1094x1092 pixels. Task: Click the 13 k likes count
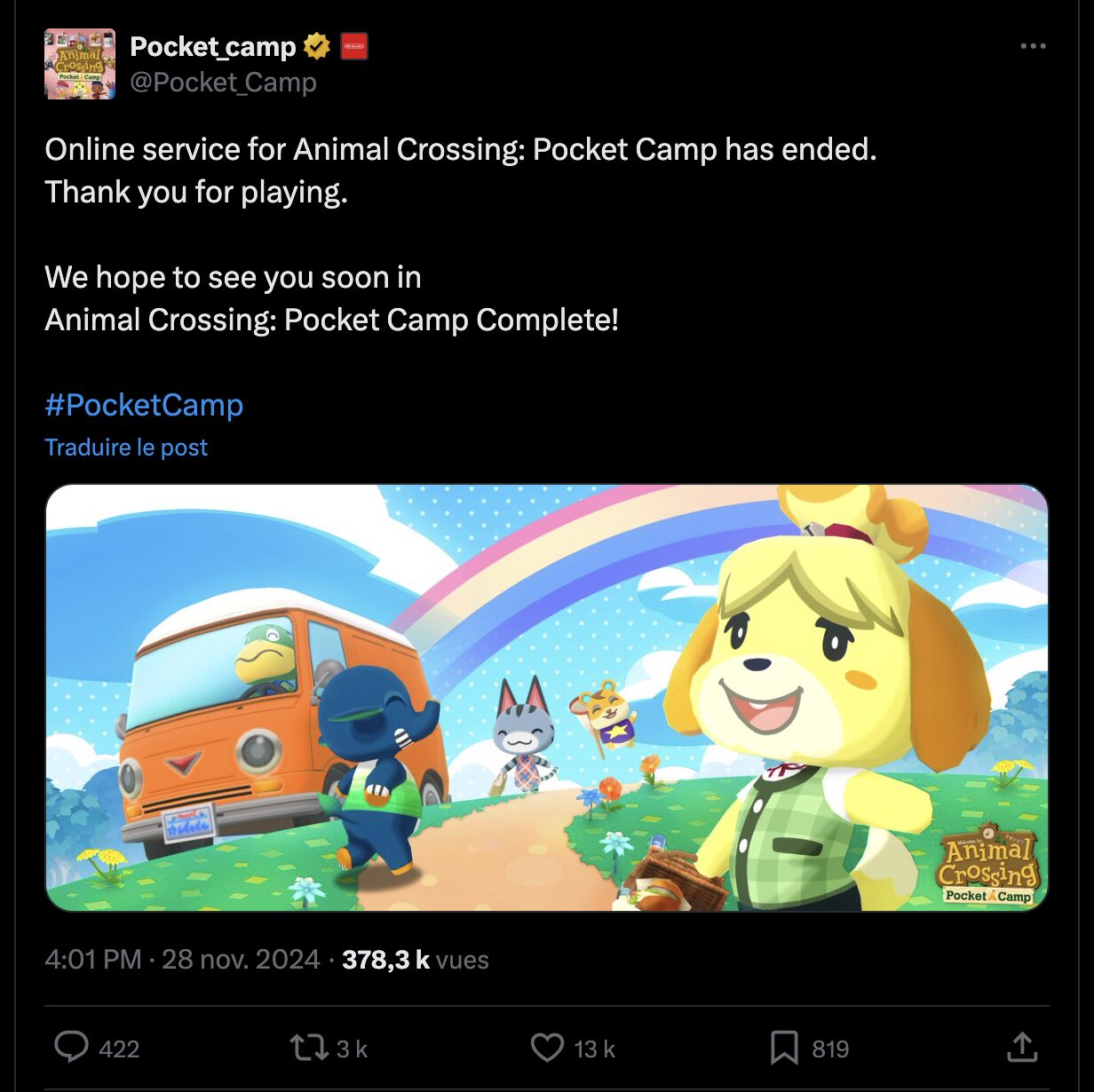594,1049
